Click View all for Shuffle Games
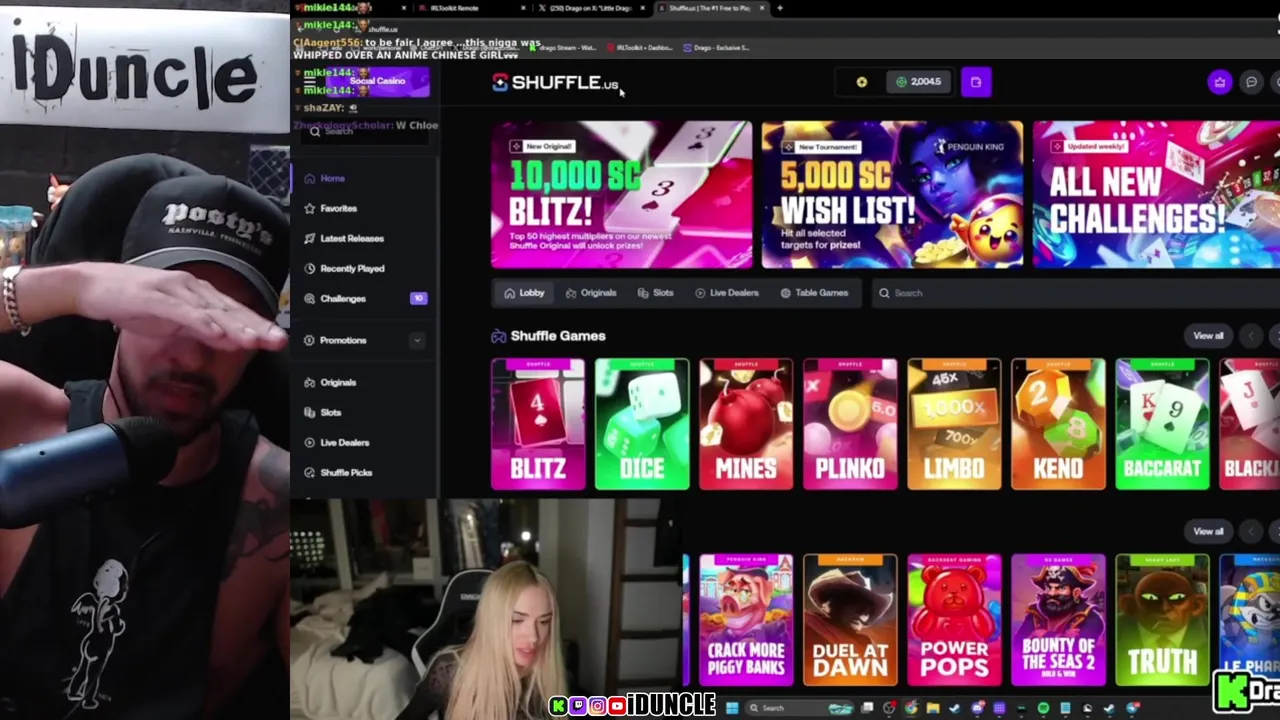 [x=1208, y=336]
